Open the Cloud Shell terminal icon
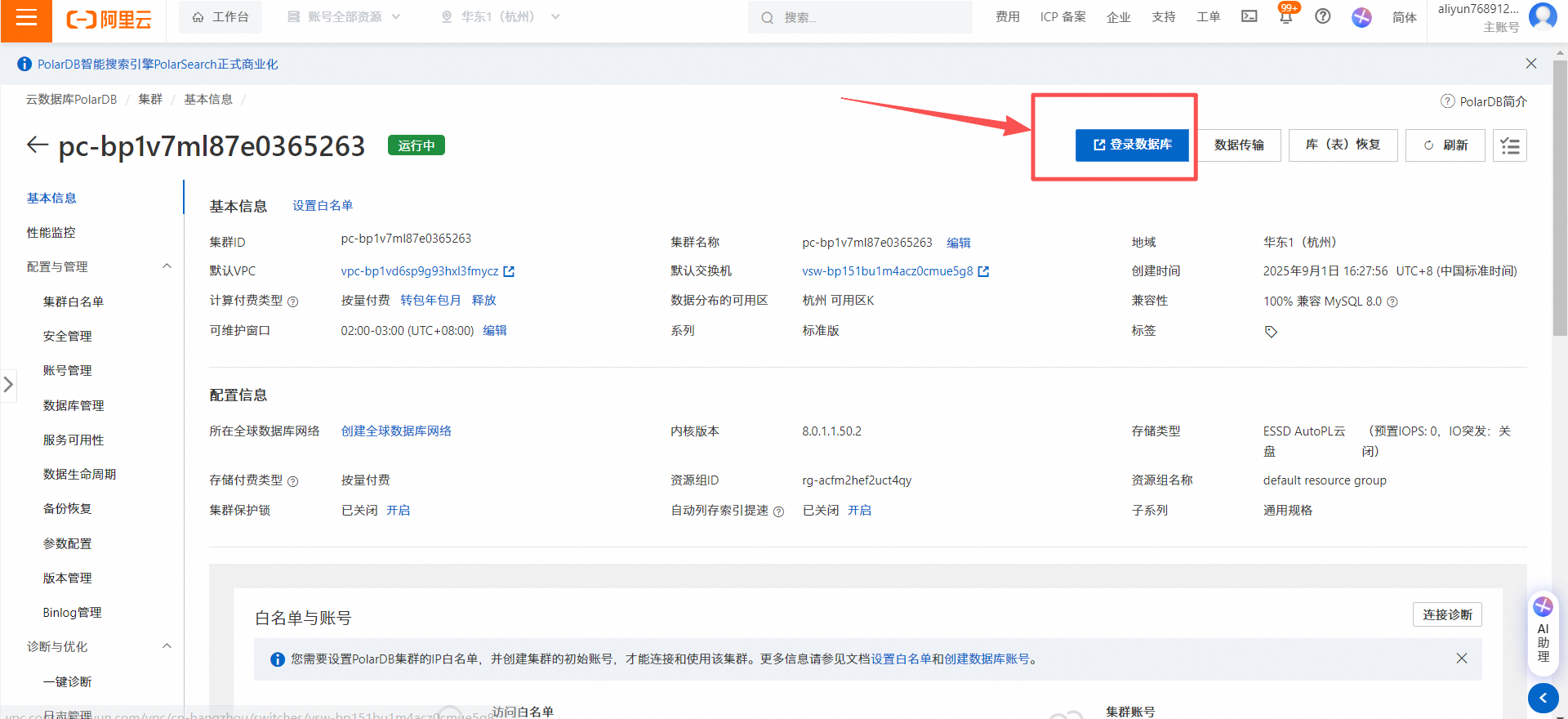The height and width of the screenshot is (719, 1568). [1249, 16]
